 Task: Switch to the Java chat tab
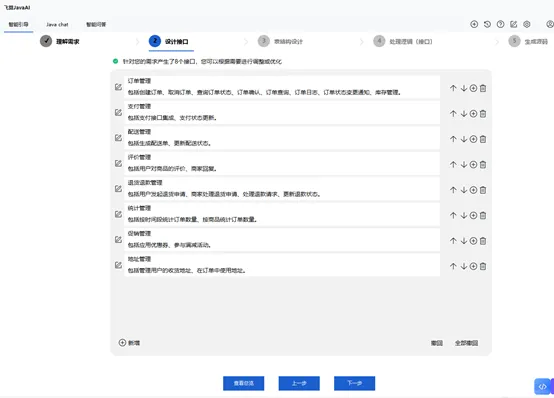[57, 24]
